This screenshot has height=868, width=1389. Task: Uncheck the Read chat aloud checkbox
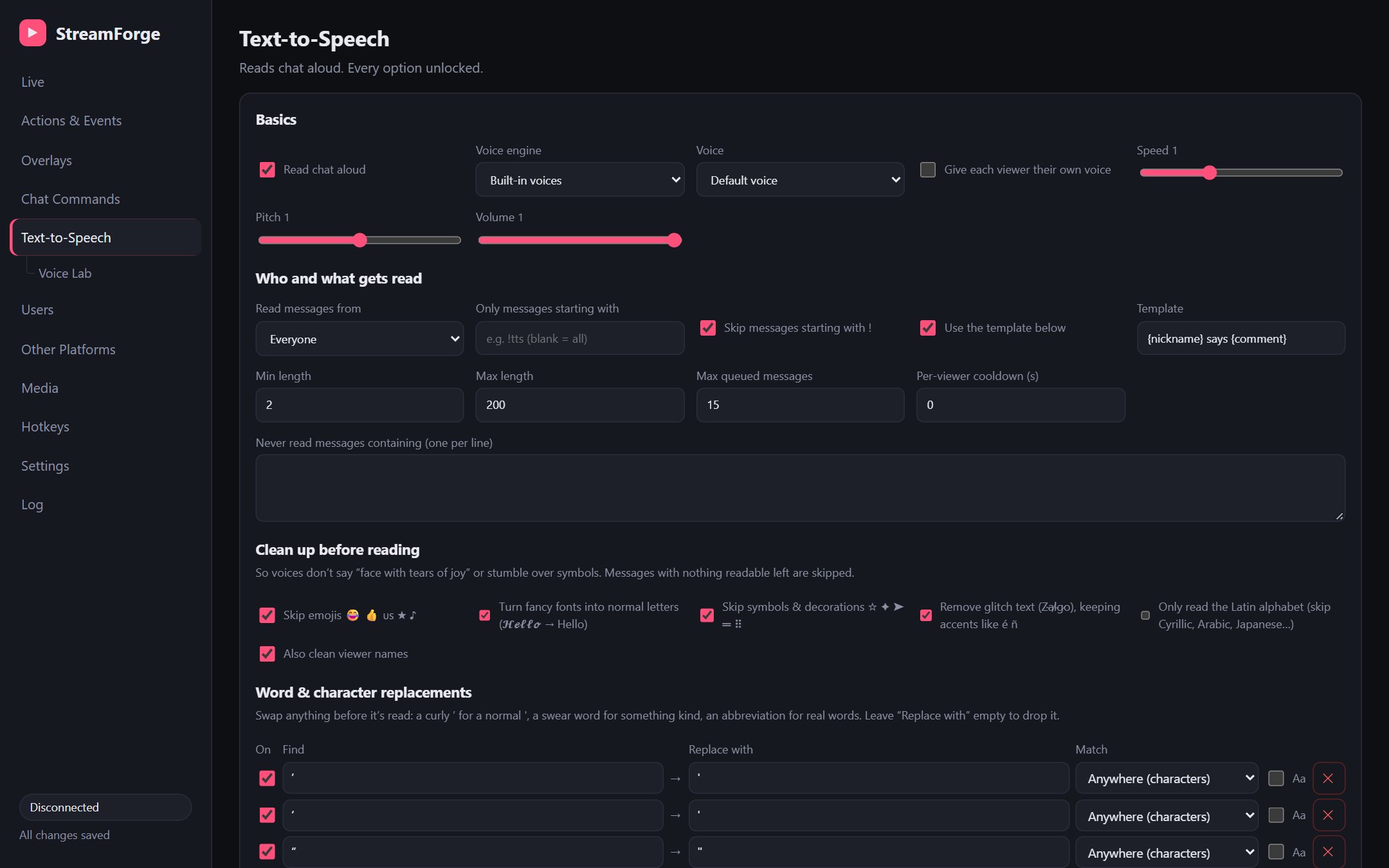[x=267, y=170]
